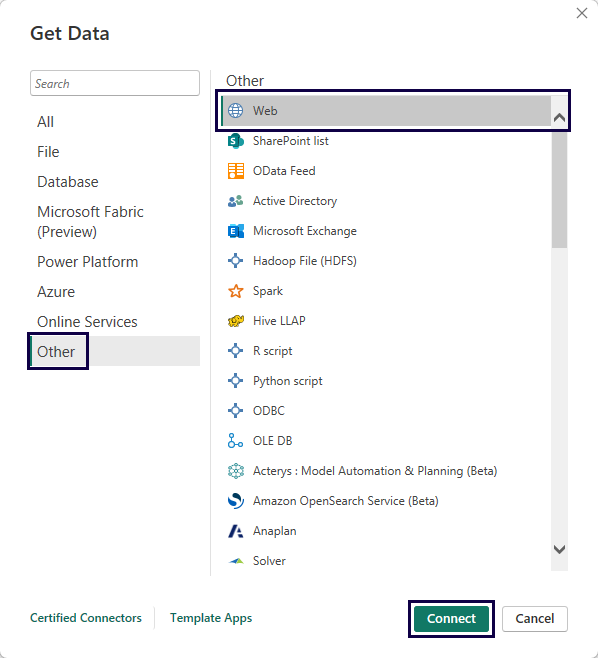
Task: Select Anaplan connector label
Action: pyautogui.click(x=274, y=531)
